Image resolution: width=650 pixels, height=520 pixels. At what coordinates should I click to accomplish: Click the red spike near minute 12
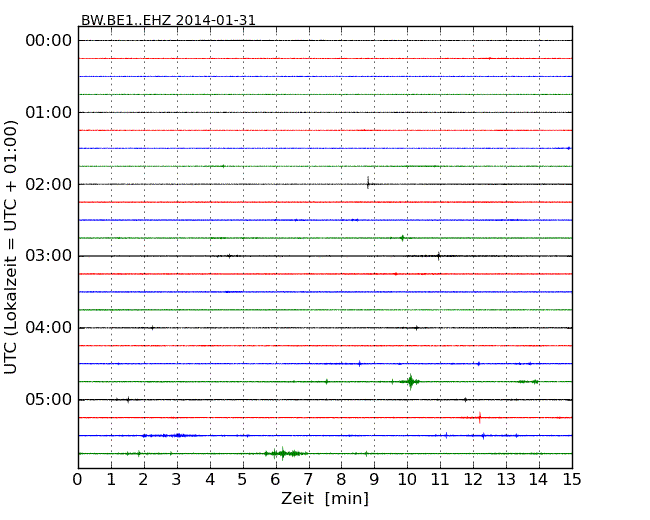point(480,418)
